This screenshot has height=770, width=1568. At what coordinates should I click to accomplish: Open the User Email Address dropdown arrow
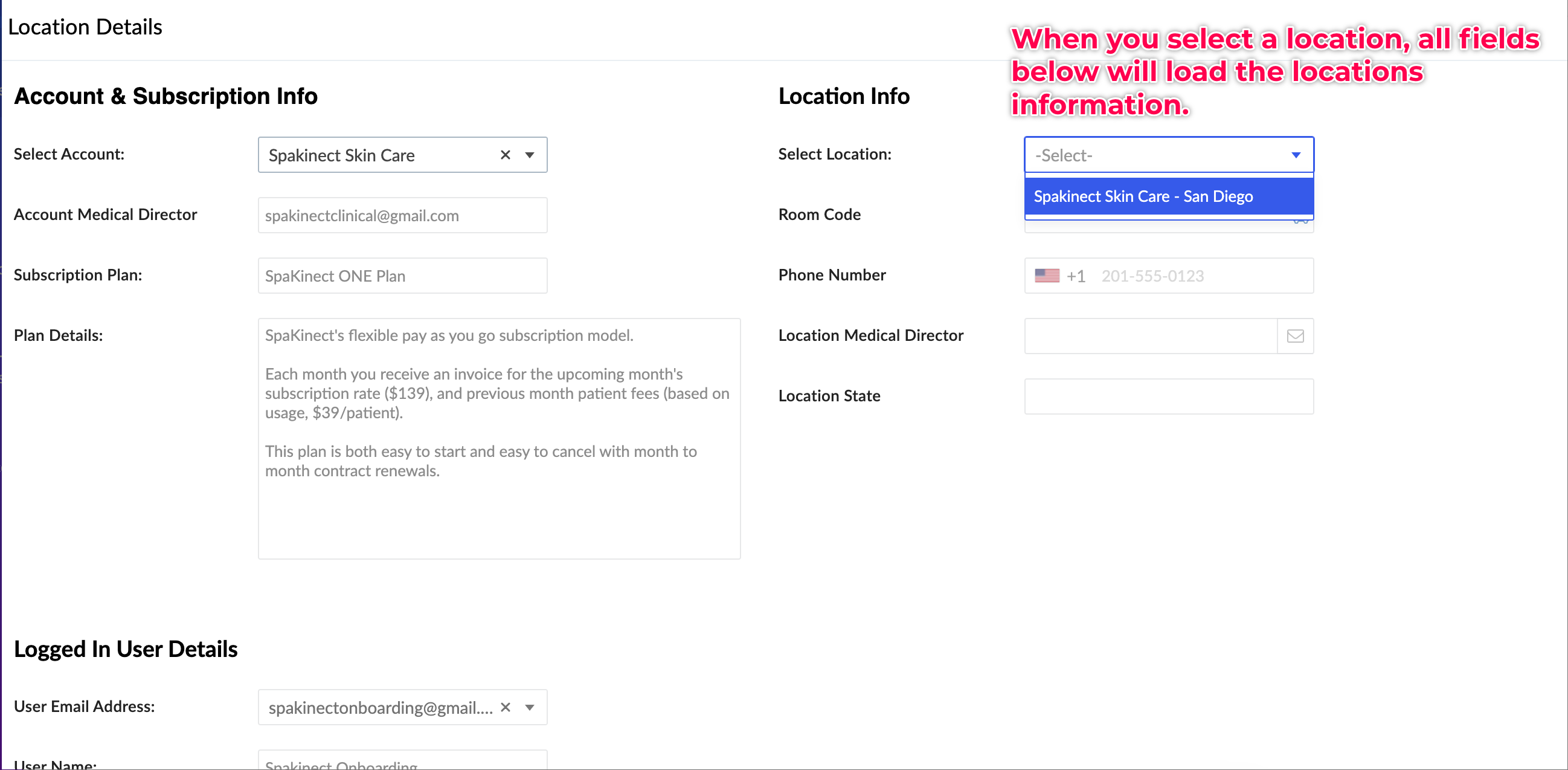coord(530,707)
